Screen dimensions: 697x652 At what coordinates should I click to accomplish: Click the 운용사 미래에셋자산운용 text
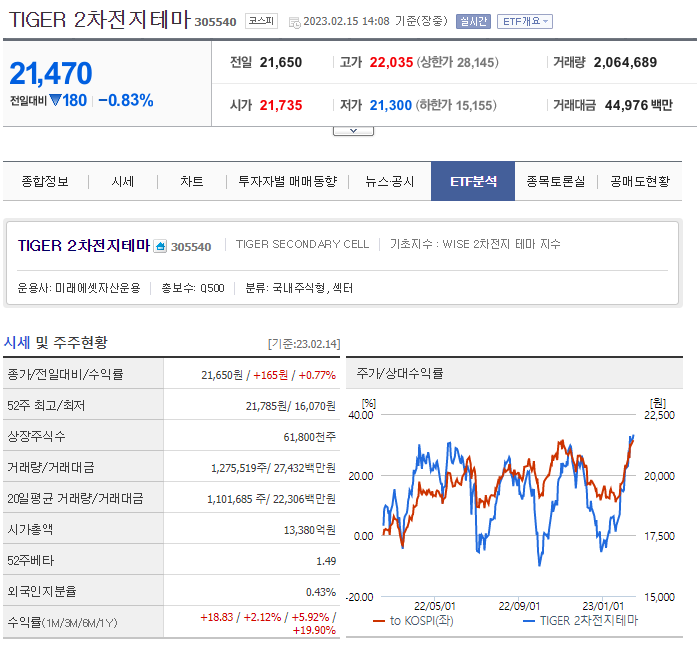click(79, 288)
